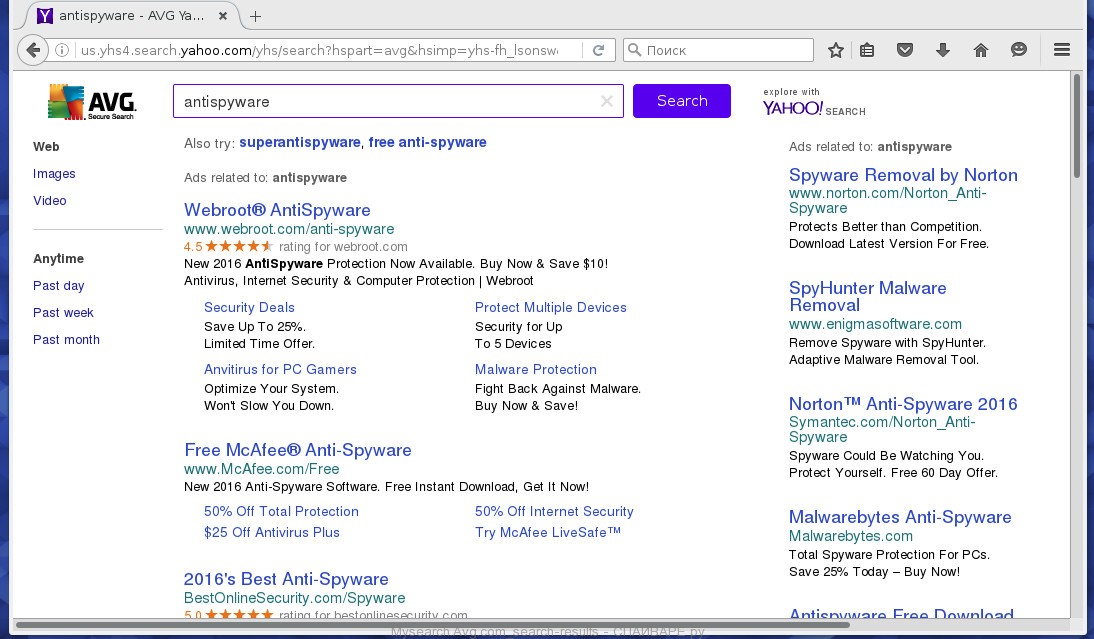Open the Malware Protection sublink
This screenshot has width=1094, height=639.
[536, 370]
